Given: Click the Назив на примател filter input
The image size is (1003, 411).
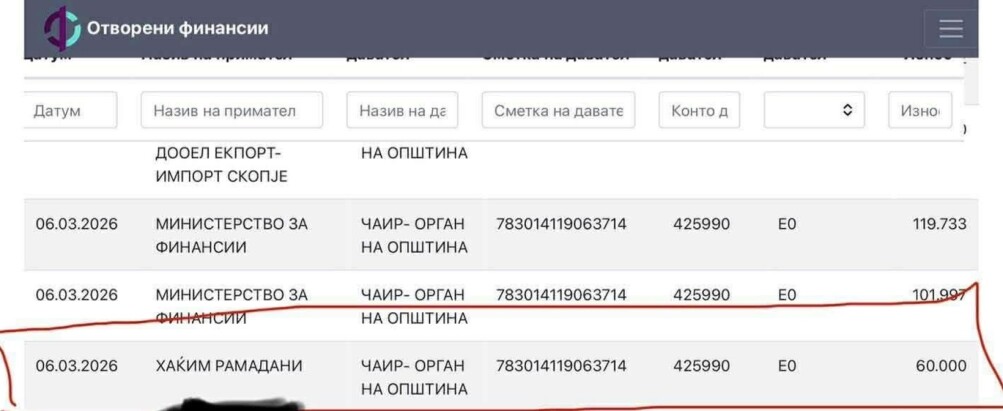Looking at the screenshot, I should click(x=232, y=111).
